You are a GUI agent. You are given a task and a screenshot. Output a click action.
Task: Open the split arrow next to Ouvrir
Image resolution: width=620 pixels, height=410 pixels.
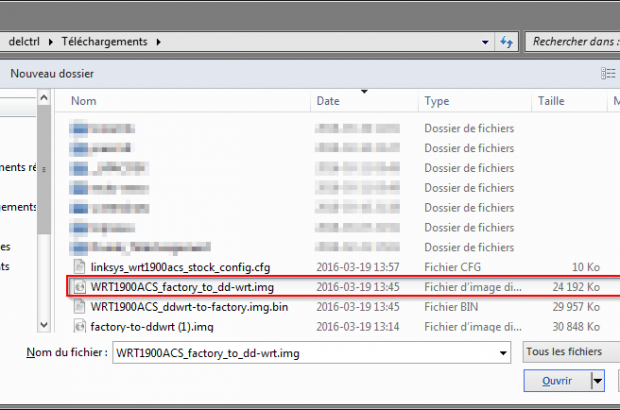coord(598,381)
